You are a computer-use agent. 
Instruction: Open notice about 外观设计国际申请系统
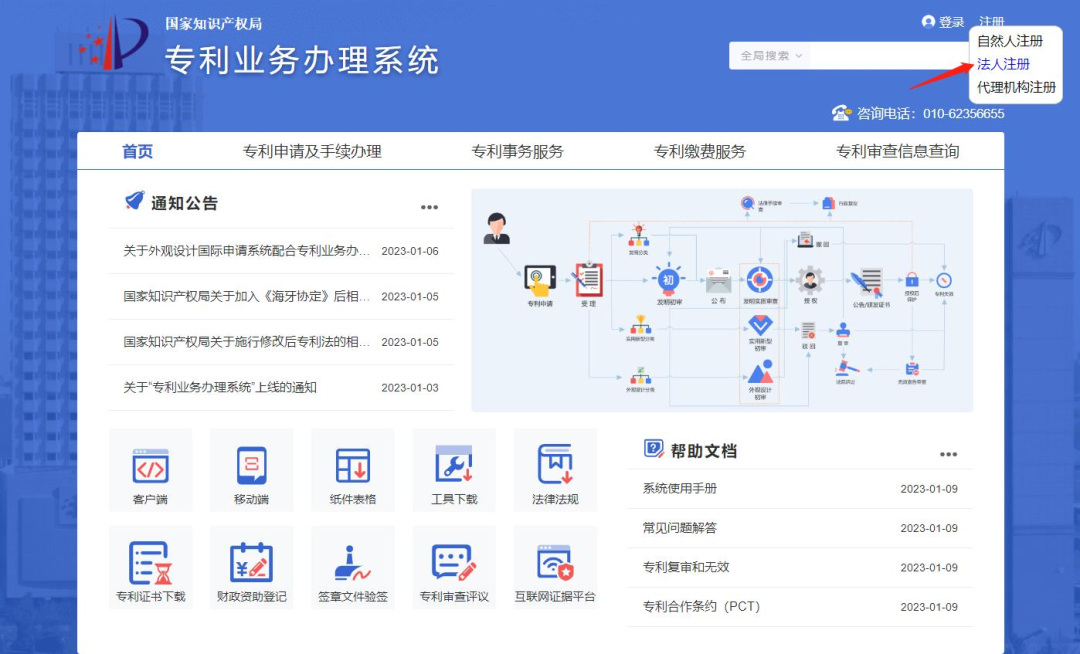point(247,251)
